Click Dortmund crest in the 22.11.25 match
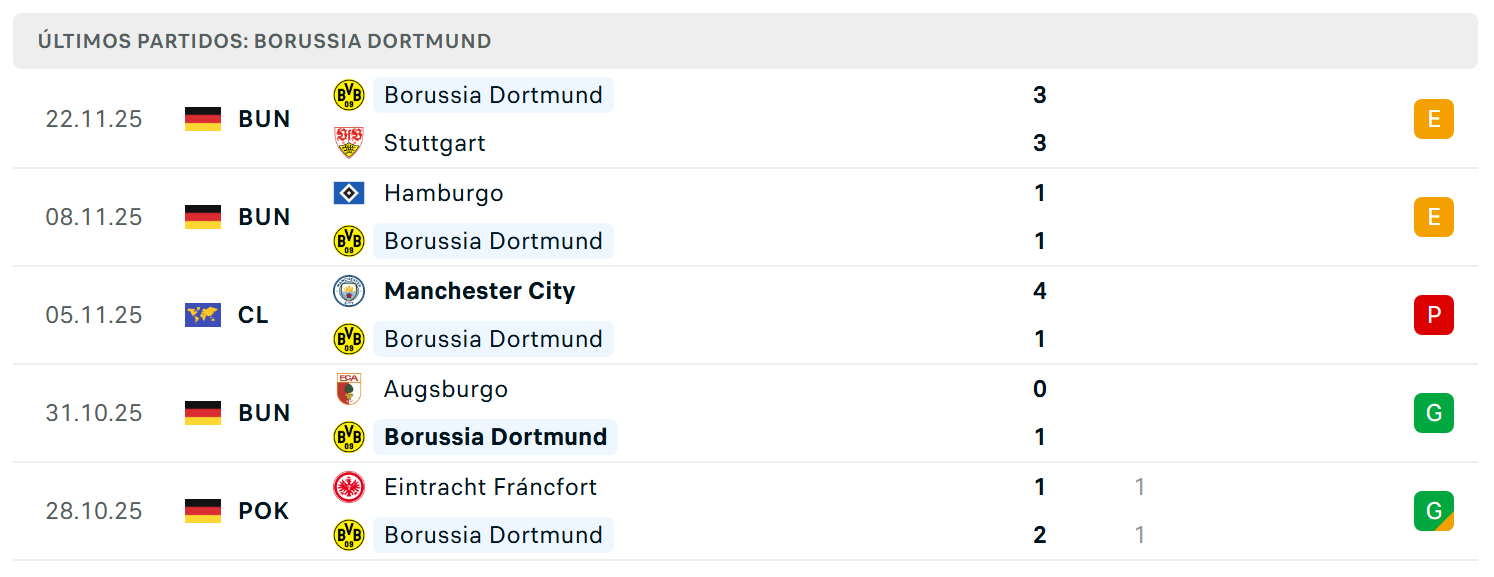The image size is (1494, 577). click(x=349, y=95)
